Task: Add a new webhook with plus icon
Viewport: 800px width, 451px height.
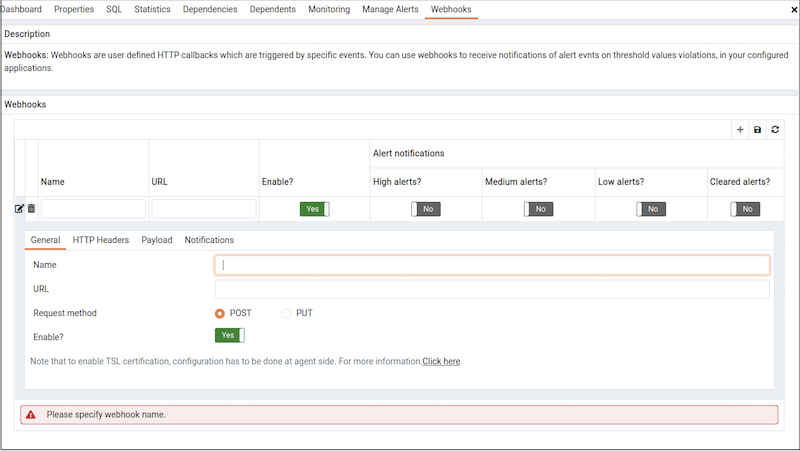Action: point(740,130)
